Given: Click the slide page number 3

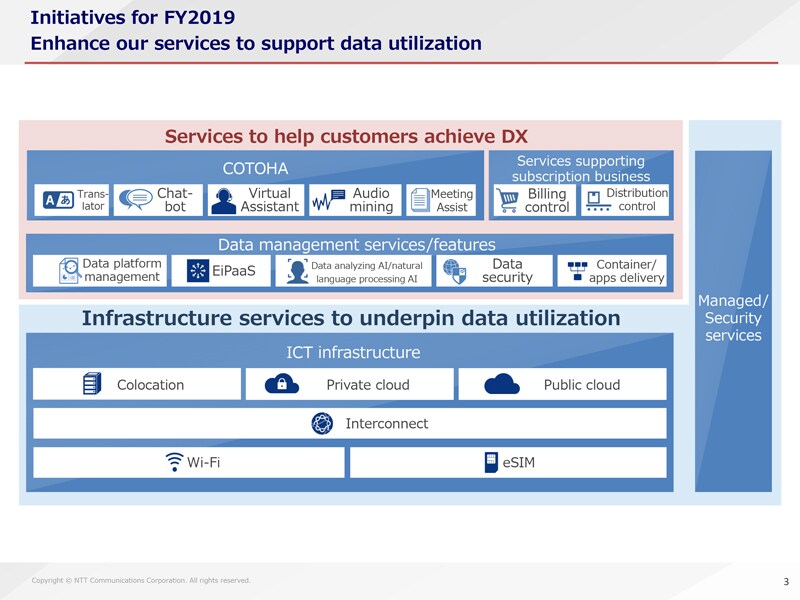Looking at the screenshot, I should [786, 581].
